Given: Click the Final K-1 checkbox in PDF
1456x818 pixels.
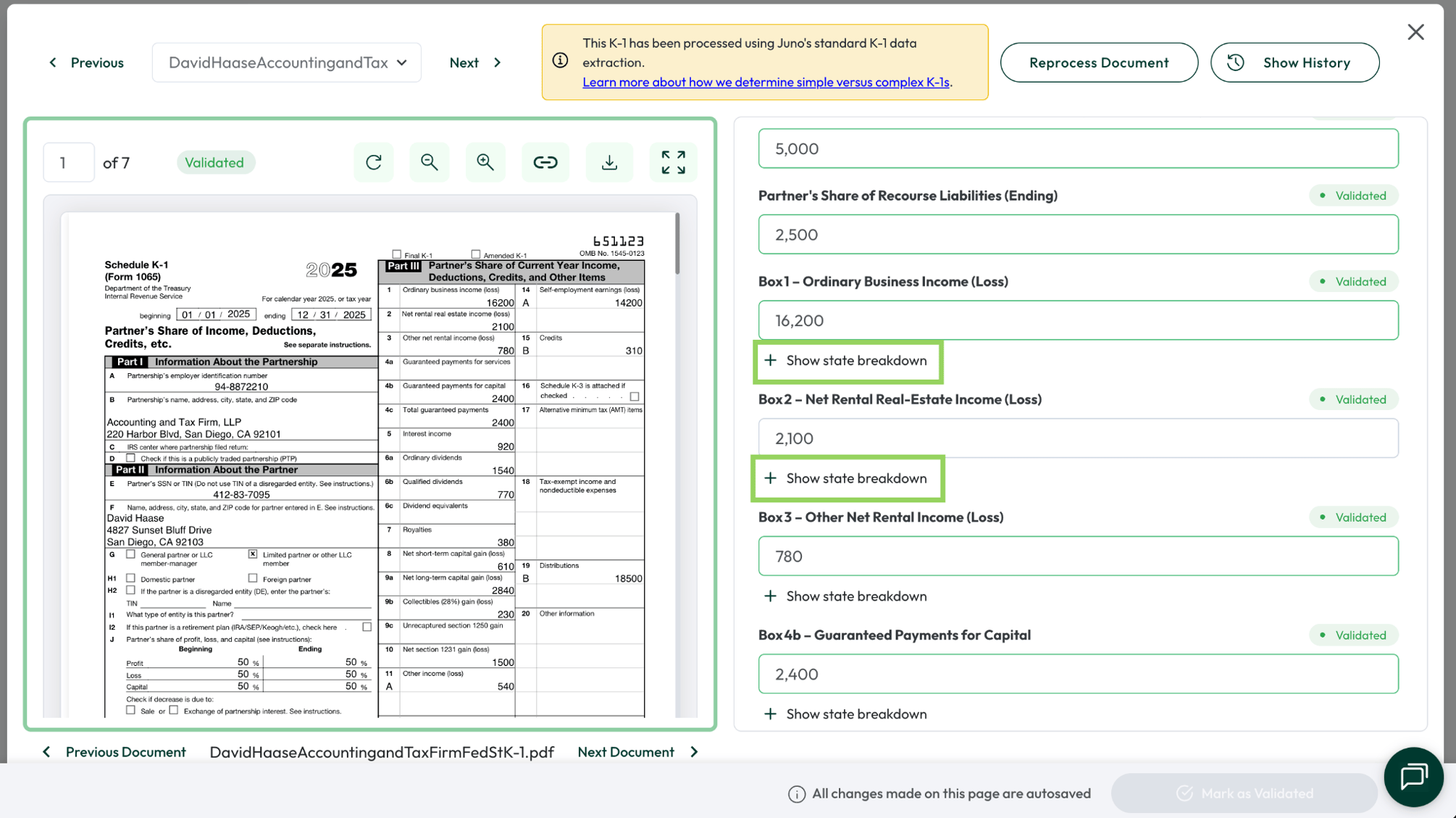Looking at the screenshot, I should tap(396, 254).
